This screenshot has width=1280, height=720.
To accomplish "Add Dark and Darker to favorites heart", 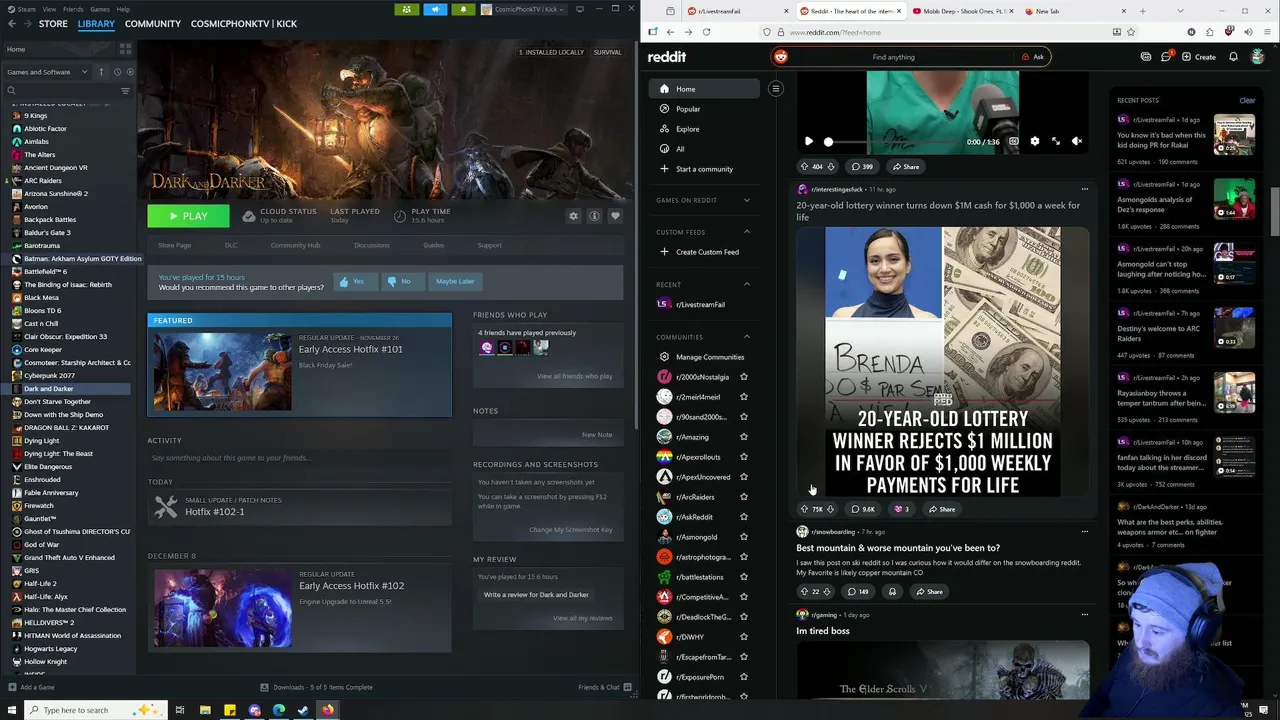I will (x=615, y=216).
